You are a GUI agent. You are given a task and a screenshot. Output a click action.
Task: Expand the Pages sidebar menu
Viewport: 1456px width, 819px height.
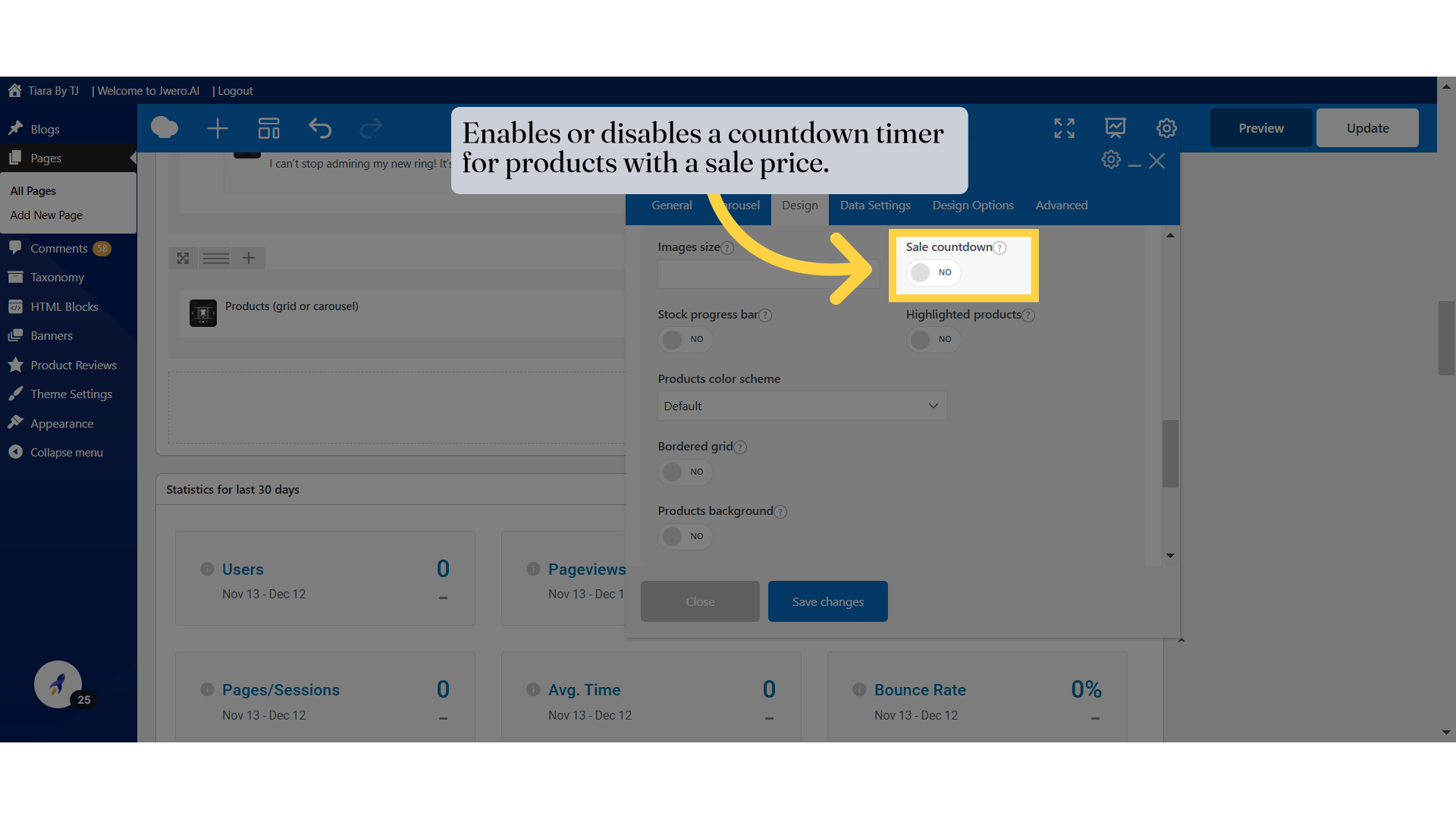click(46, 158)
